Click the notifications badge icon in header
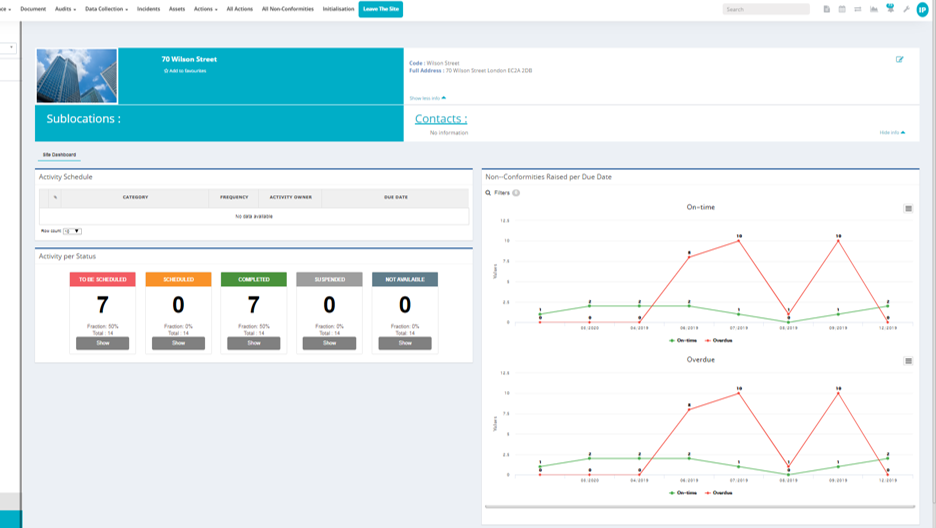936x528 pixels. [x=890, y=8]
